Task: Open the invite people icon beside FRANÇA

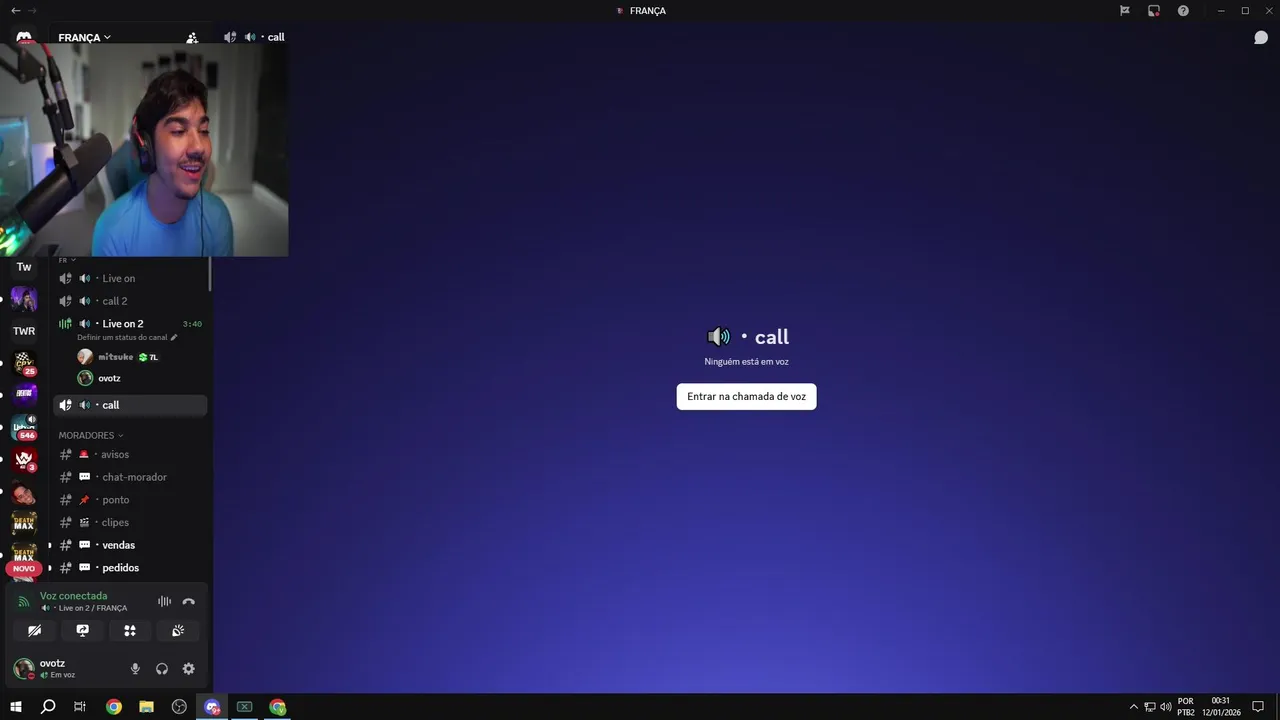Action: [x=192, y=37]
